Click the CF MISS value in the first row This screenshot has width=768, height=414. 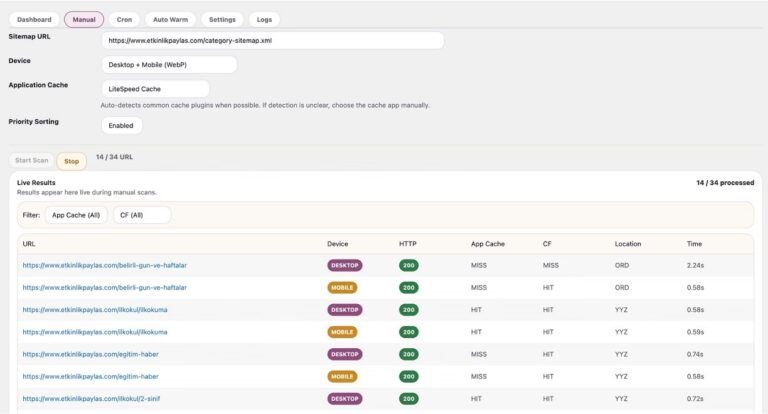(x=551, y=266)
